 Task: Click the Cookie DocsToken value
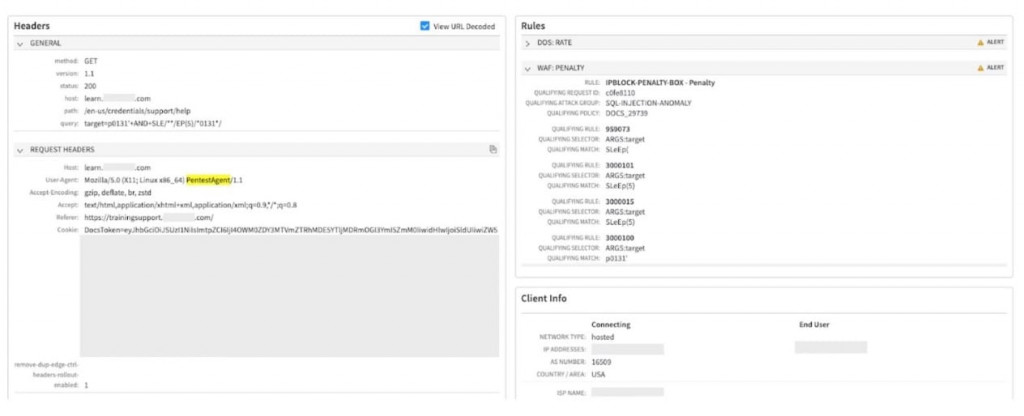291,230
